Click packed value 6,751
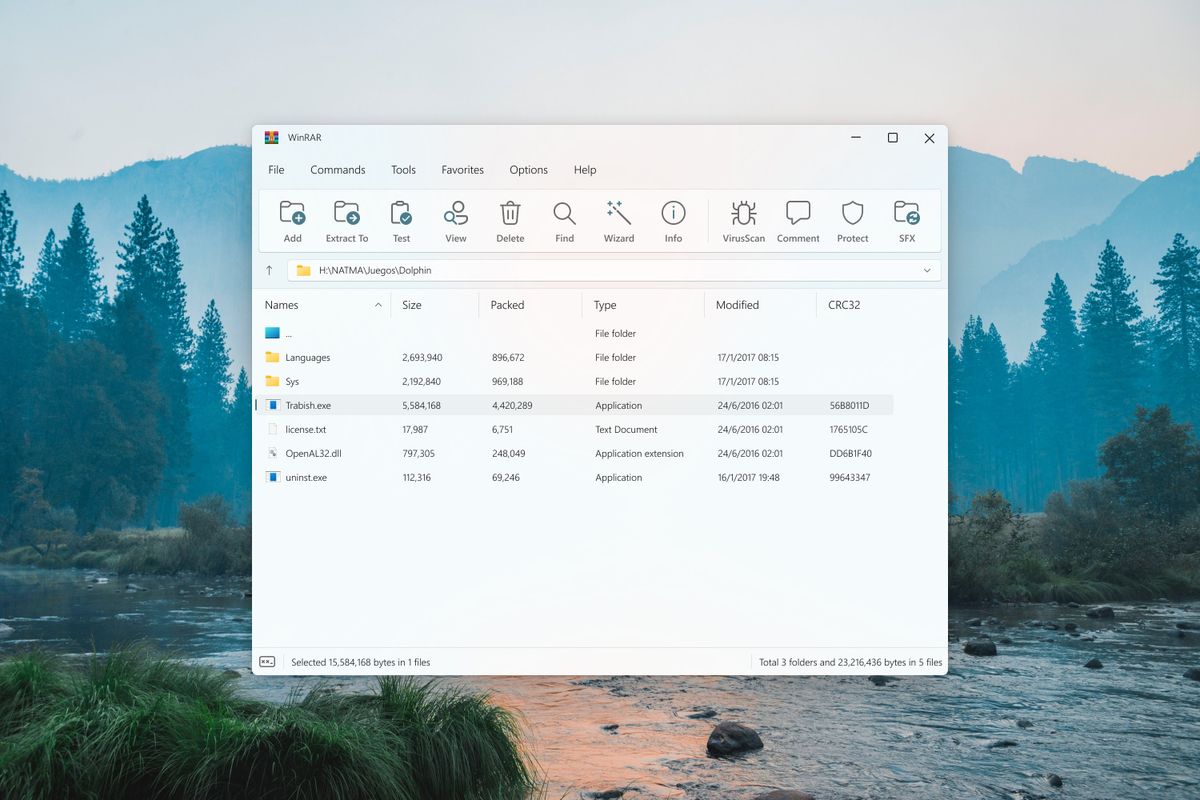Viewport: 1200px width, 800px height. (x=502, y=429)
